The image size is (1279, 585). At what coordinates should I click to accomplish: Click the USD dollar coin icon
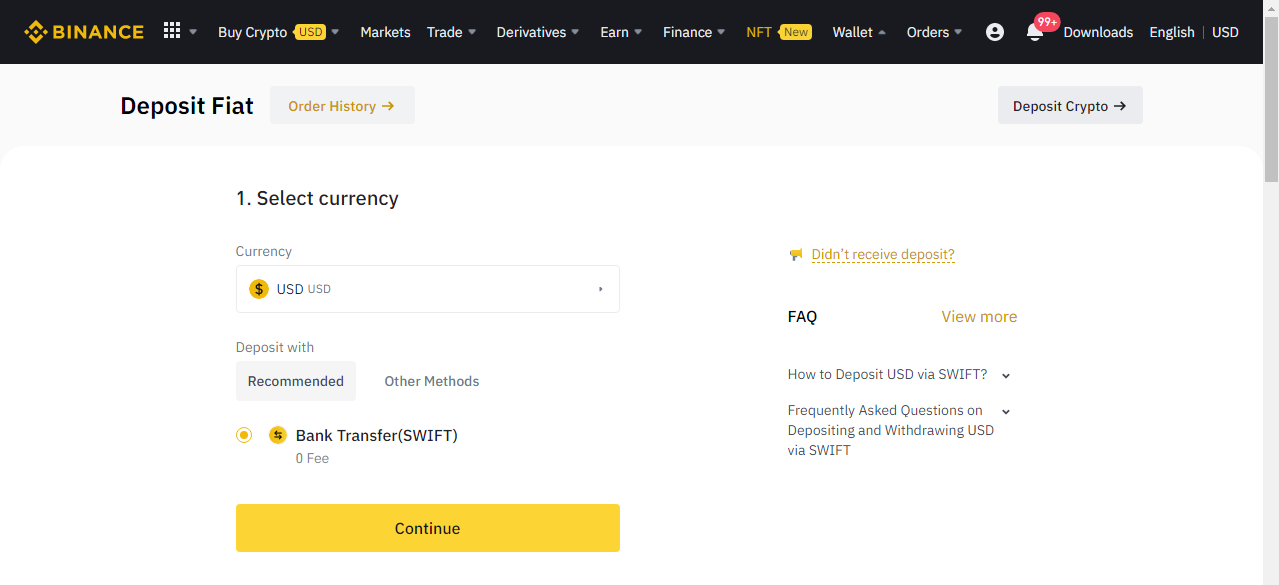click(259, 289)
